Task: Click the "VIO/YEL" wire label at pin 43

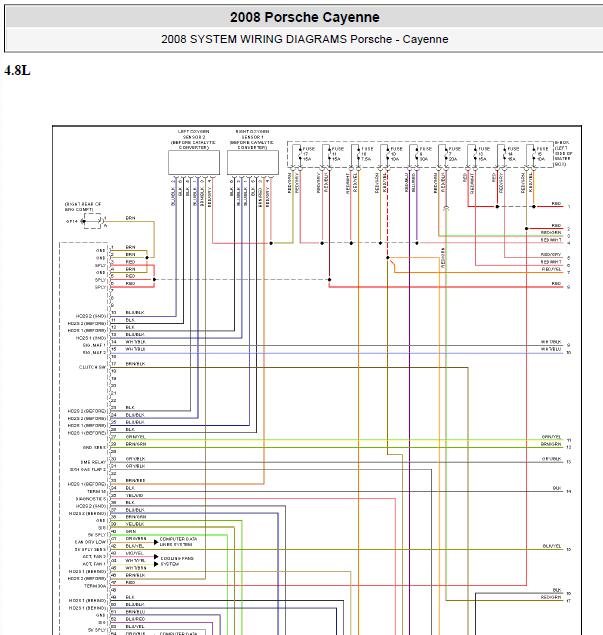Action: pyautogui.click(x=134, y=553)
